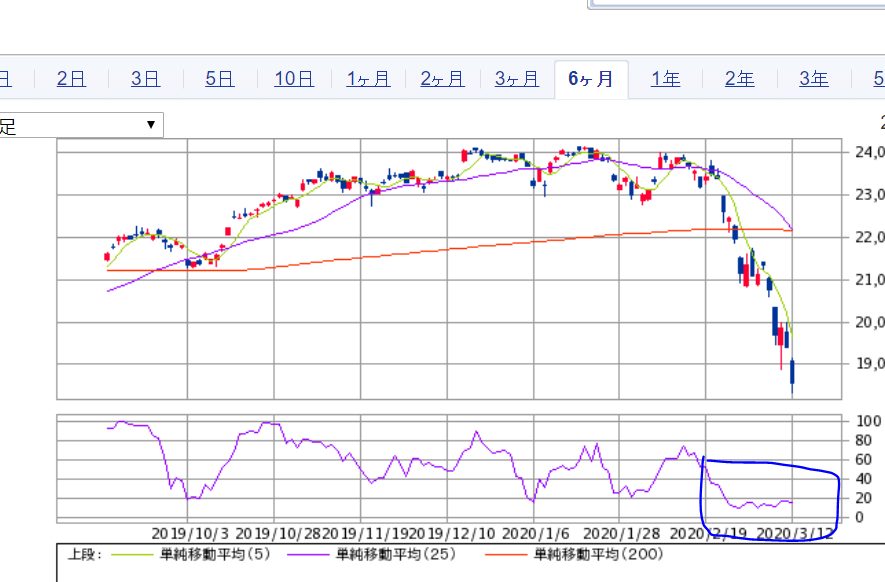Switch to the 1年 chart view
The height and width of the screenshot is (582, 885).
point(665,79)
